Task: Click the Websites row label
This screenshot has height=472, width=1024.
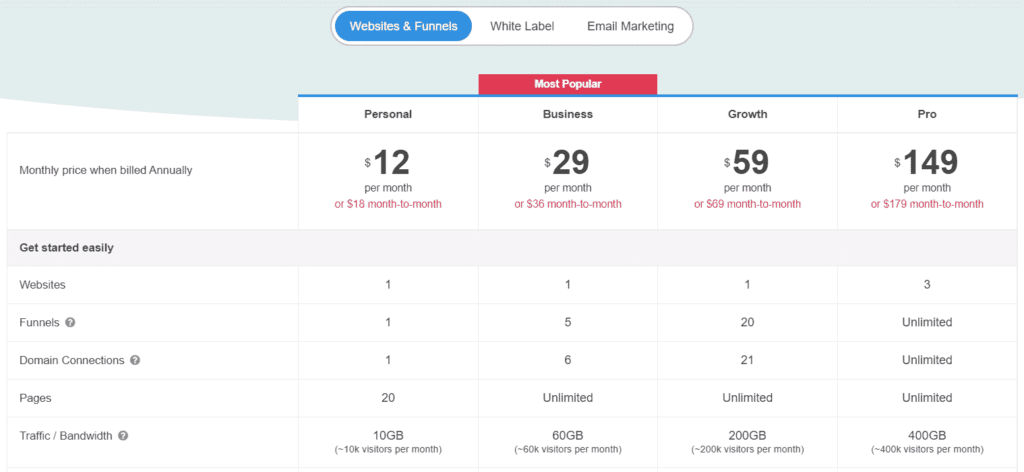Action: tap(42, 285)
